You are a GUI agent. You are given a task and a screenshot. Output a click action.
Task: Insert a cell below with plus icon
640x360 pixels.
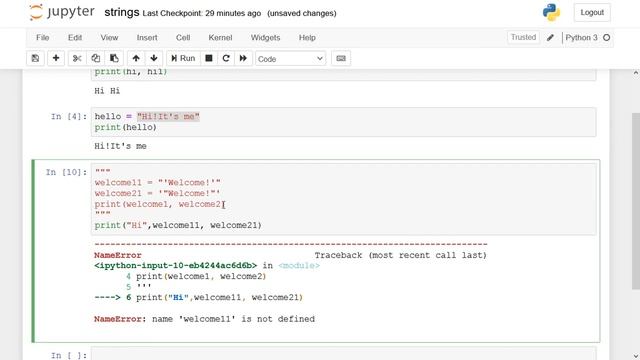pyautogui.click(x=56, y=58)
